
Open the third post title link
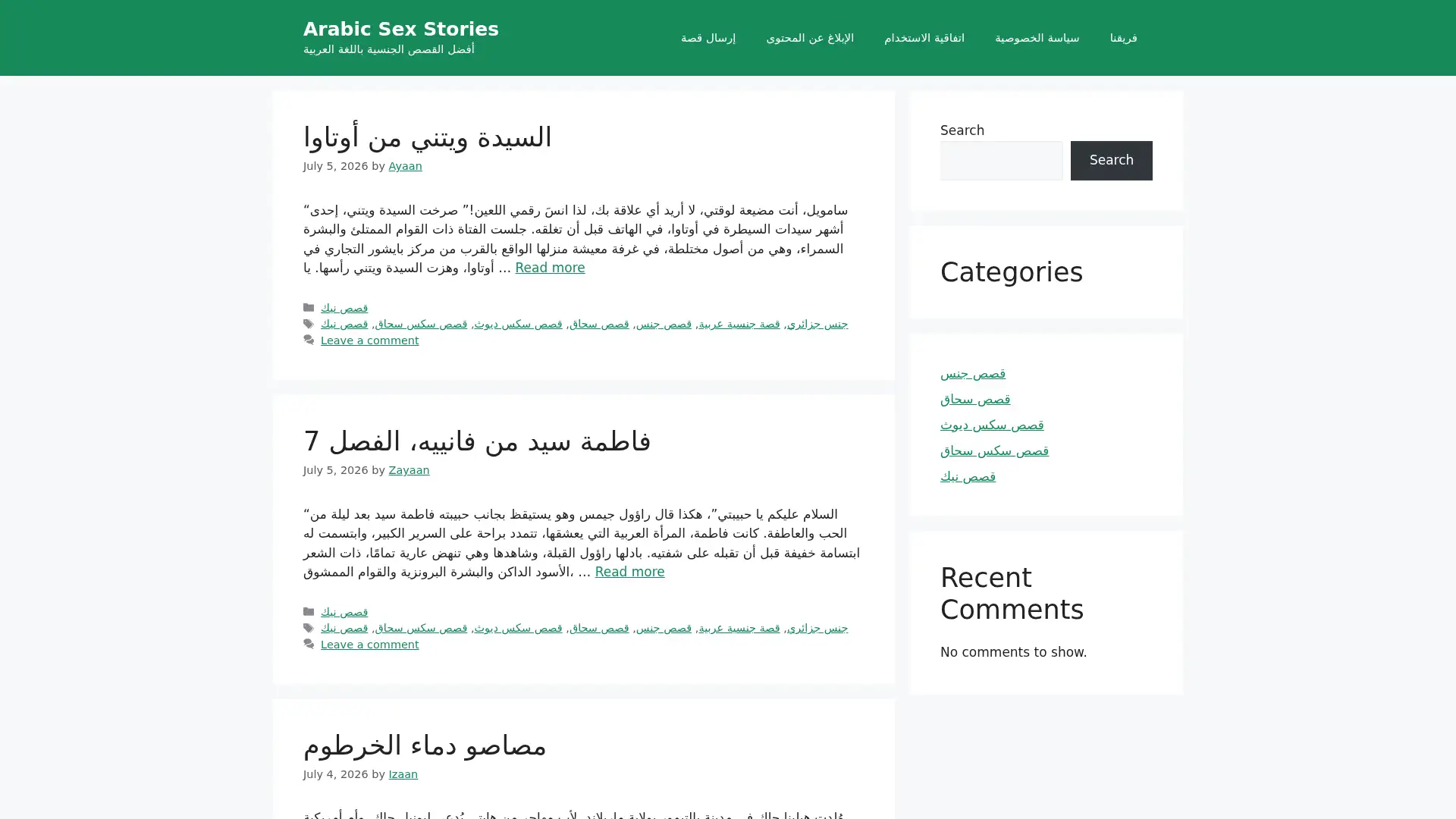pos(425,746)
